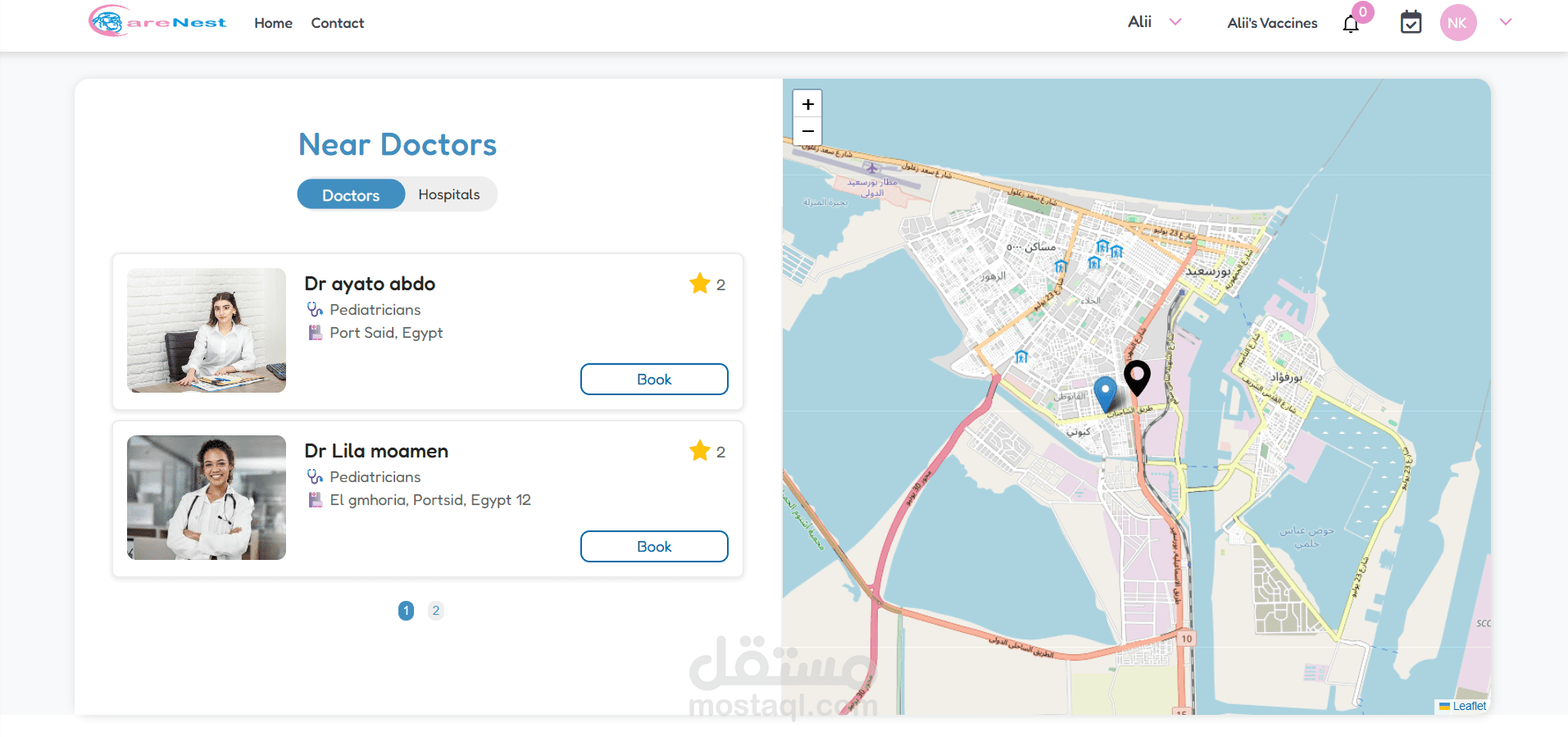This screenshot has height=737, width=1568.
Task: Open the notifications bell icon
Action: point(1351,24)
